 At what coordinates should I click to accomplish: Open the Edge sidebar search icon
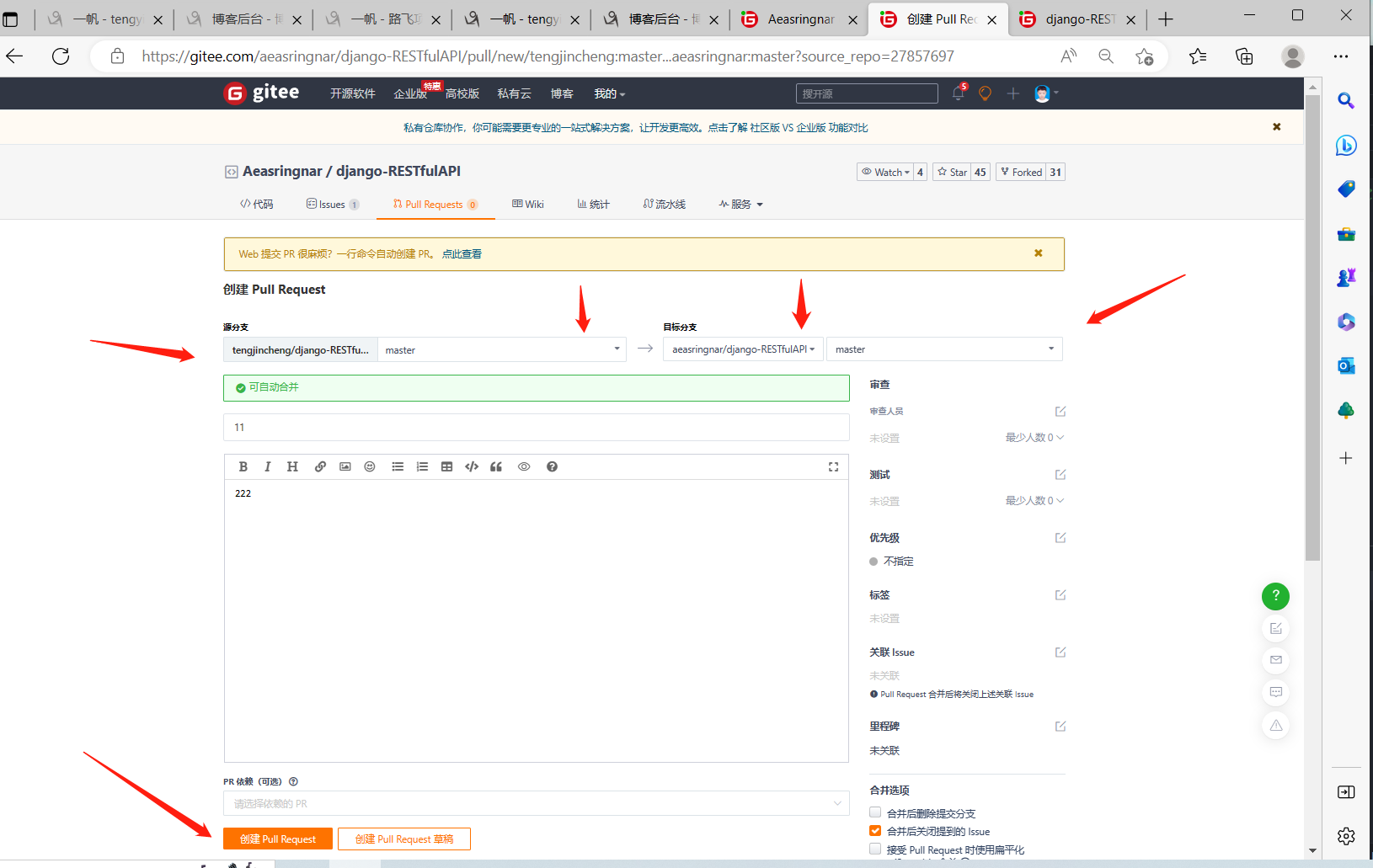[x=1346, y=101]
